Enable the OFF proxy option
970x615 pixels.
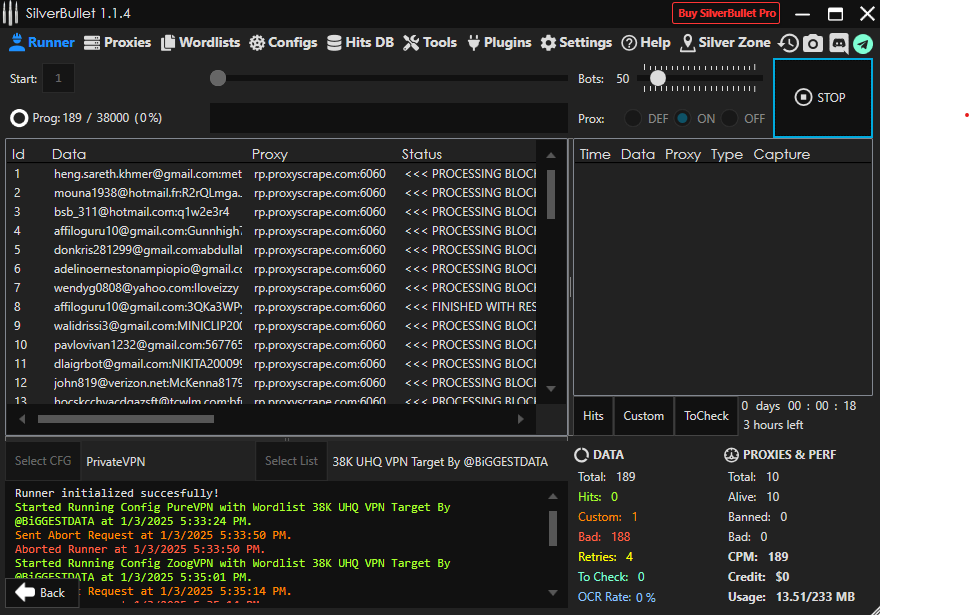(x=729, y=118)
